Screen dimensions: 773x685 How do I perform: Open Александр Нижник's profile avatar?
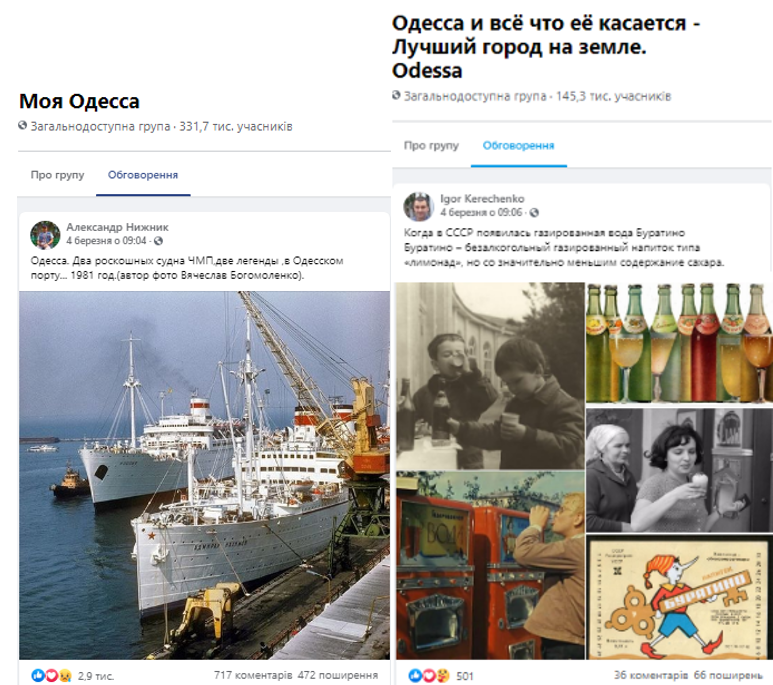pyautogui.click(x=45, y=235)
